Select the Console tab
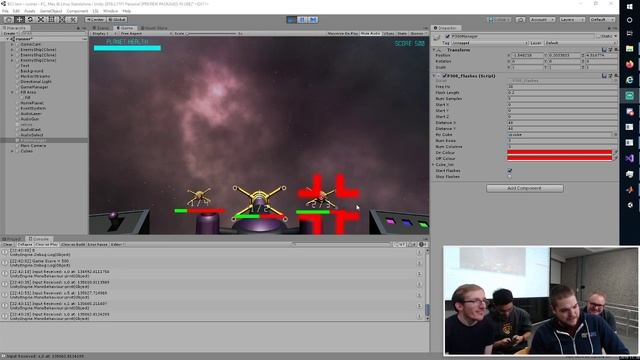640x360 pixels. click(38, 239)
